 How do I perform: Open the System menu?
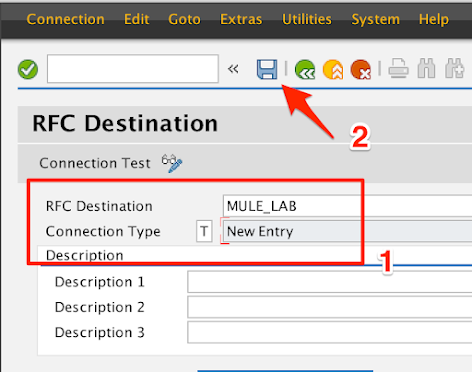point(376,19)
